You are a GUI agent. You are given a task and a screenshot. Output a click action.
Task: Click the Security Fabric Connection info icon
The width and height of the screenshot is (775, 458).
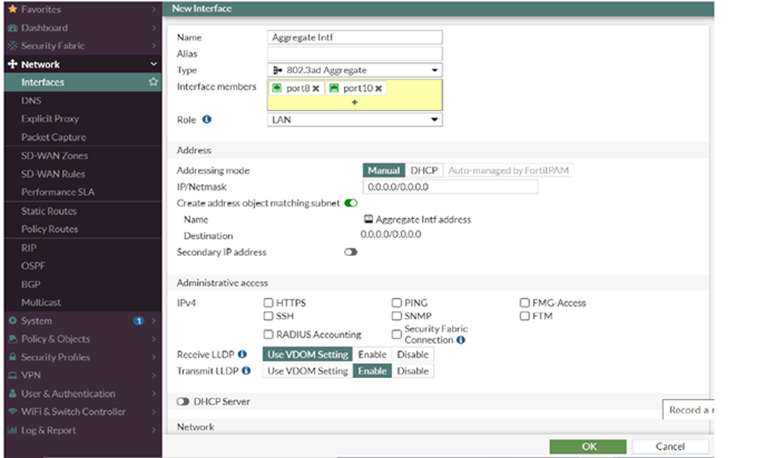460,340
